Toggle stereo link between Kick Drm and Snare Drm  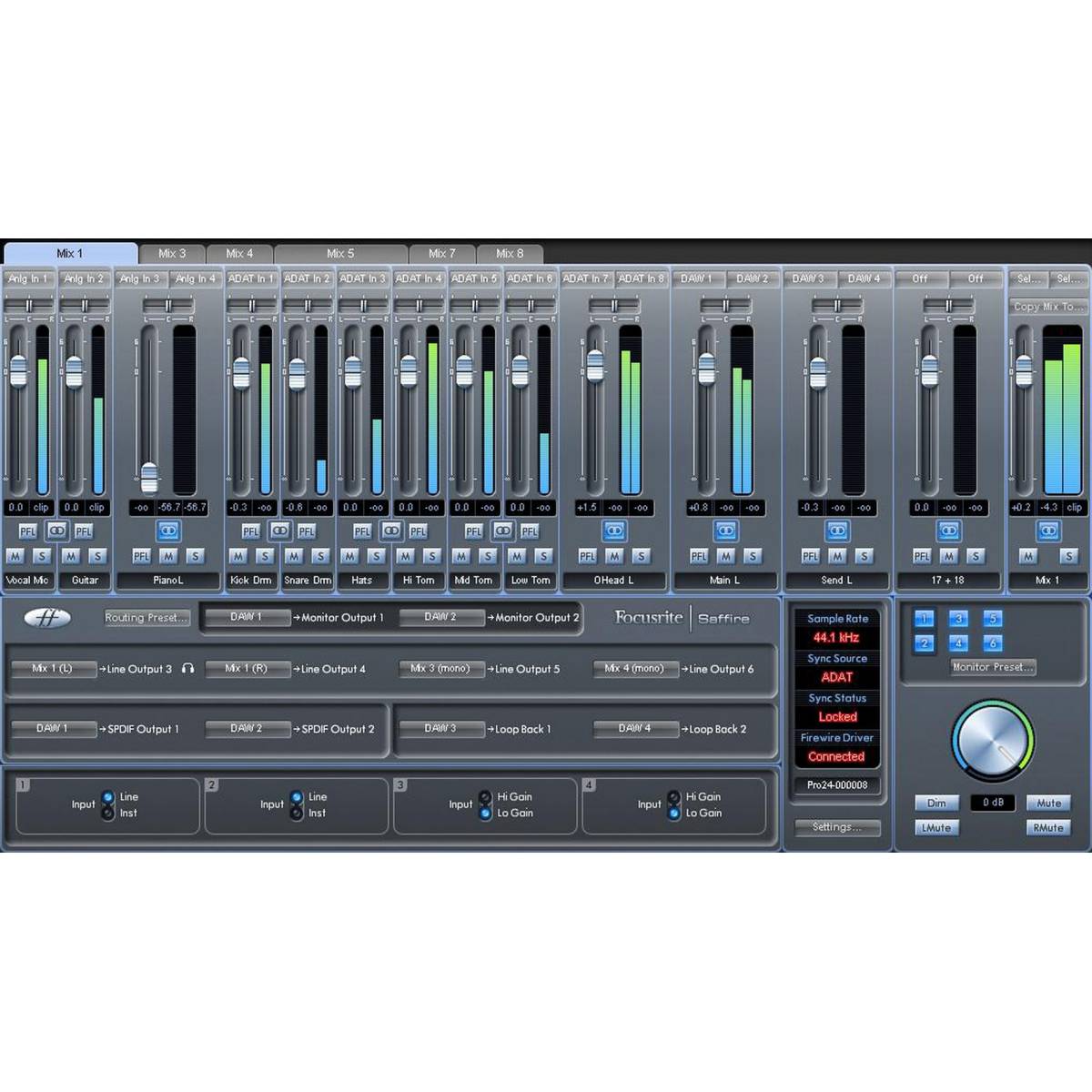click(279, 530)
